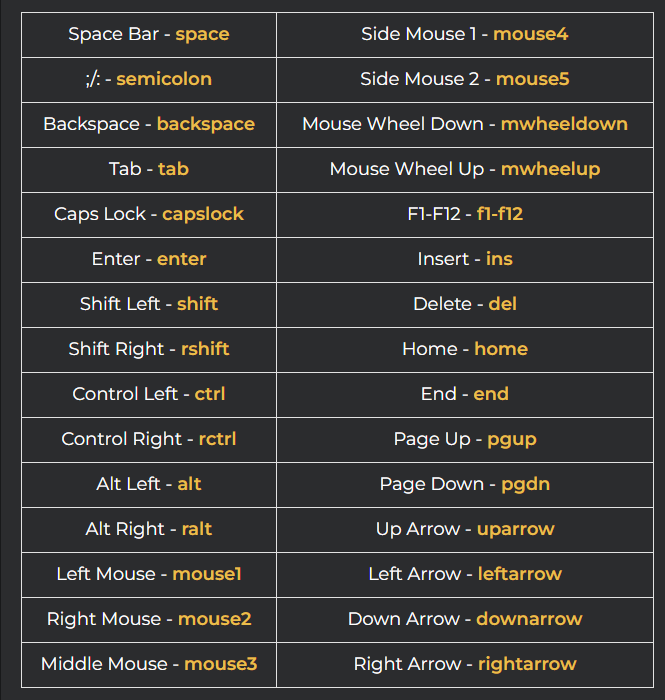Click the 'semicolon' key name
665x700 pixels.
tap(164, 79)
